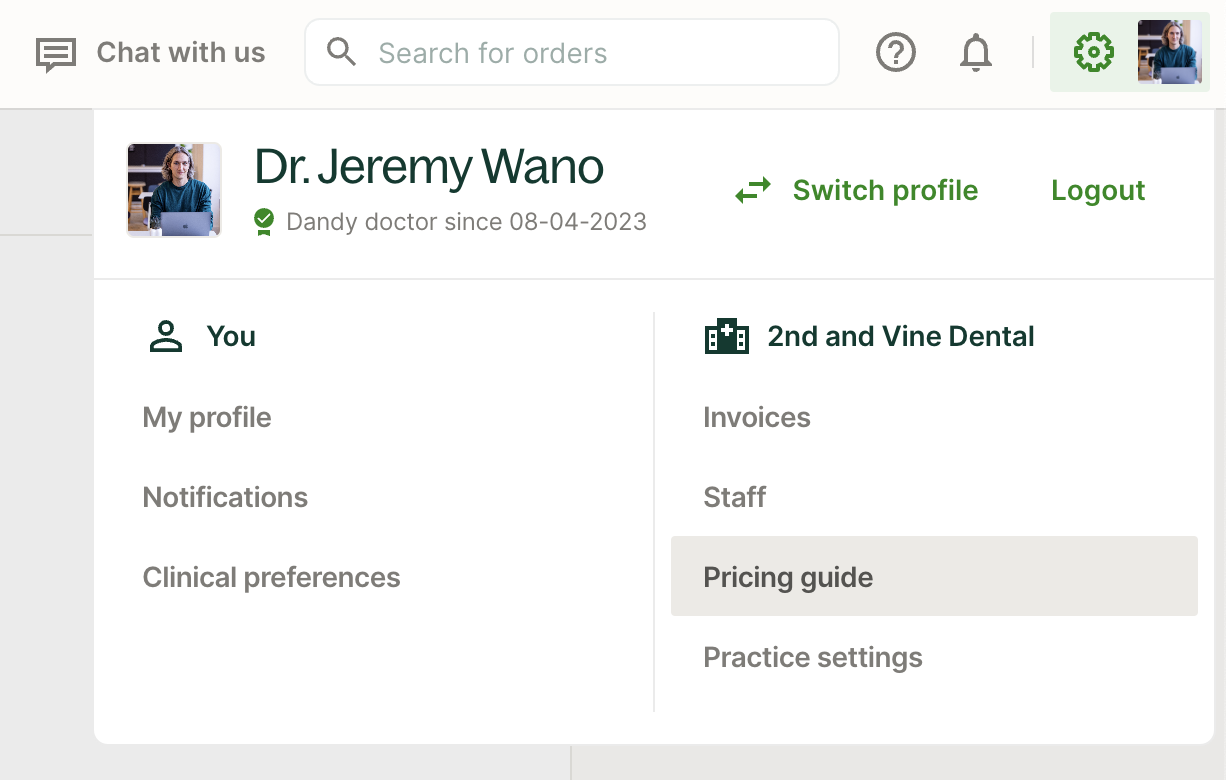Open notifications bell icon
1226x780 pixels.
975,53
